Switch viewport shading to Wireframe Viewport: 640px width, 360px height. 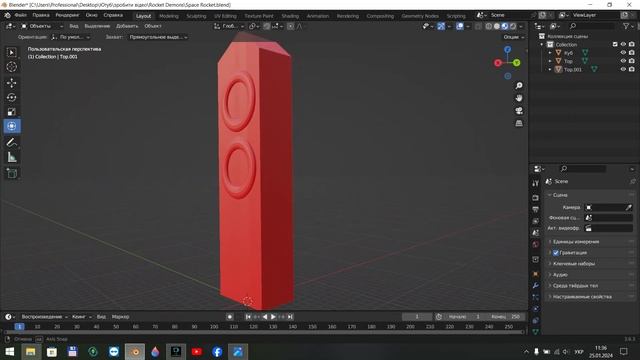[489, 26]
